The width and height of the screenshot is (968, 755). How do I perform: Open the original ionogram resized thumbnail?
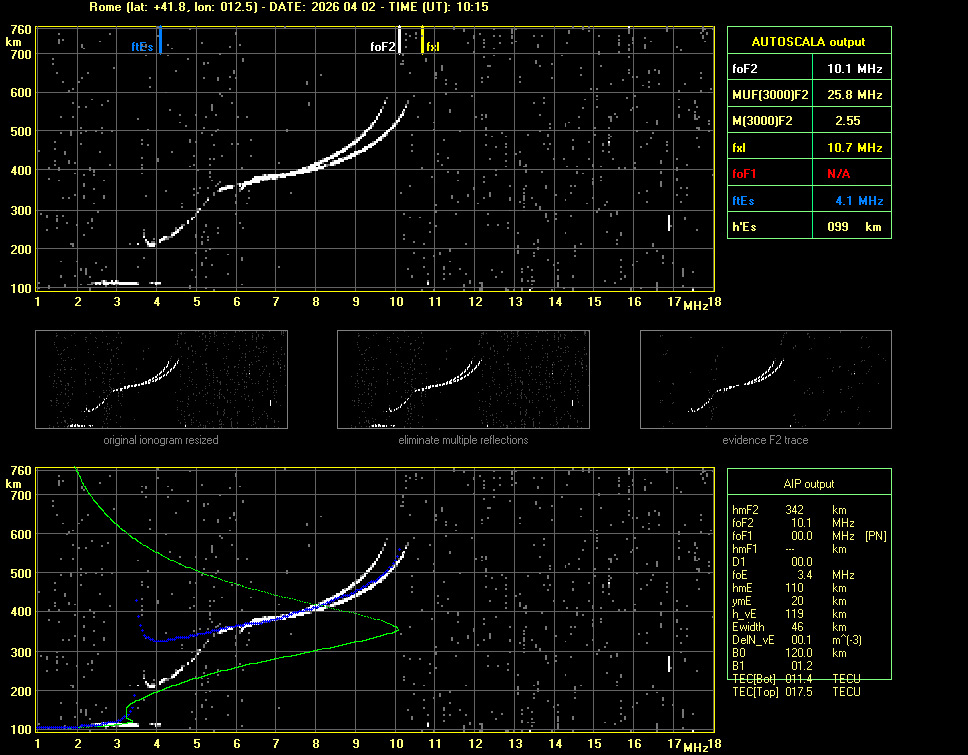[x=161, y=379]
